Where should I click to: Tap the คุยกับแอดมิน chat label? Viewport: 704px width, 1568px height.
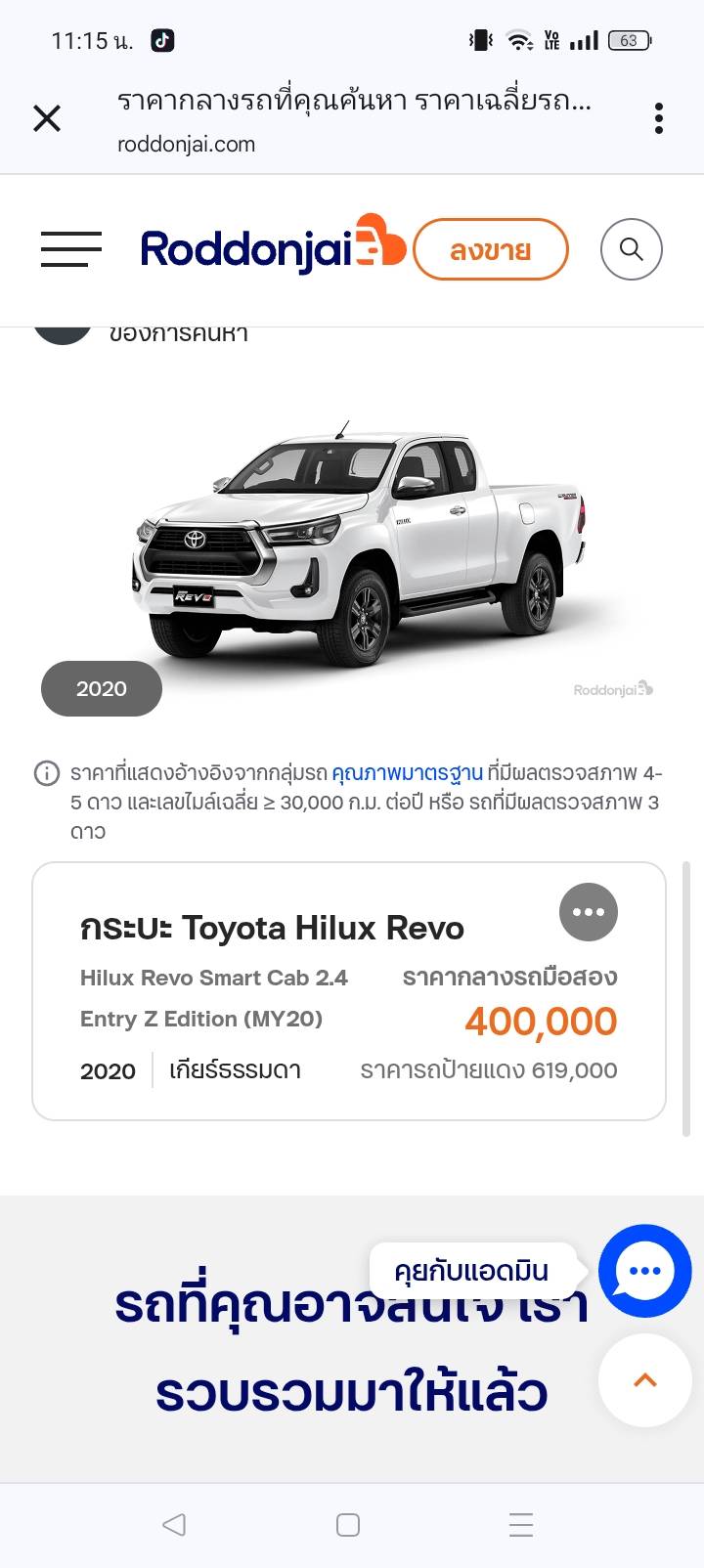471,1271
